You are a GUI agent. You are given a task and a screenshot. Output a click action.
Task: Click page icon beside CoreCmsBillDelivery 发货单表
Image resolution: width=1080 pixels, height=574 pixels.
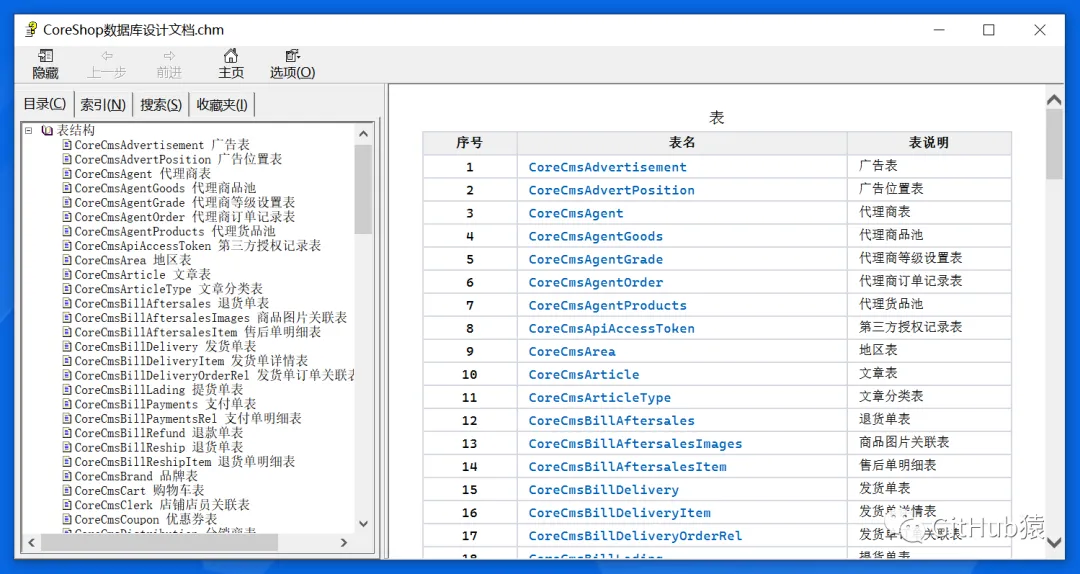(x=67, y=347)
